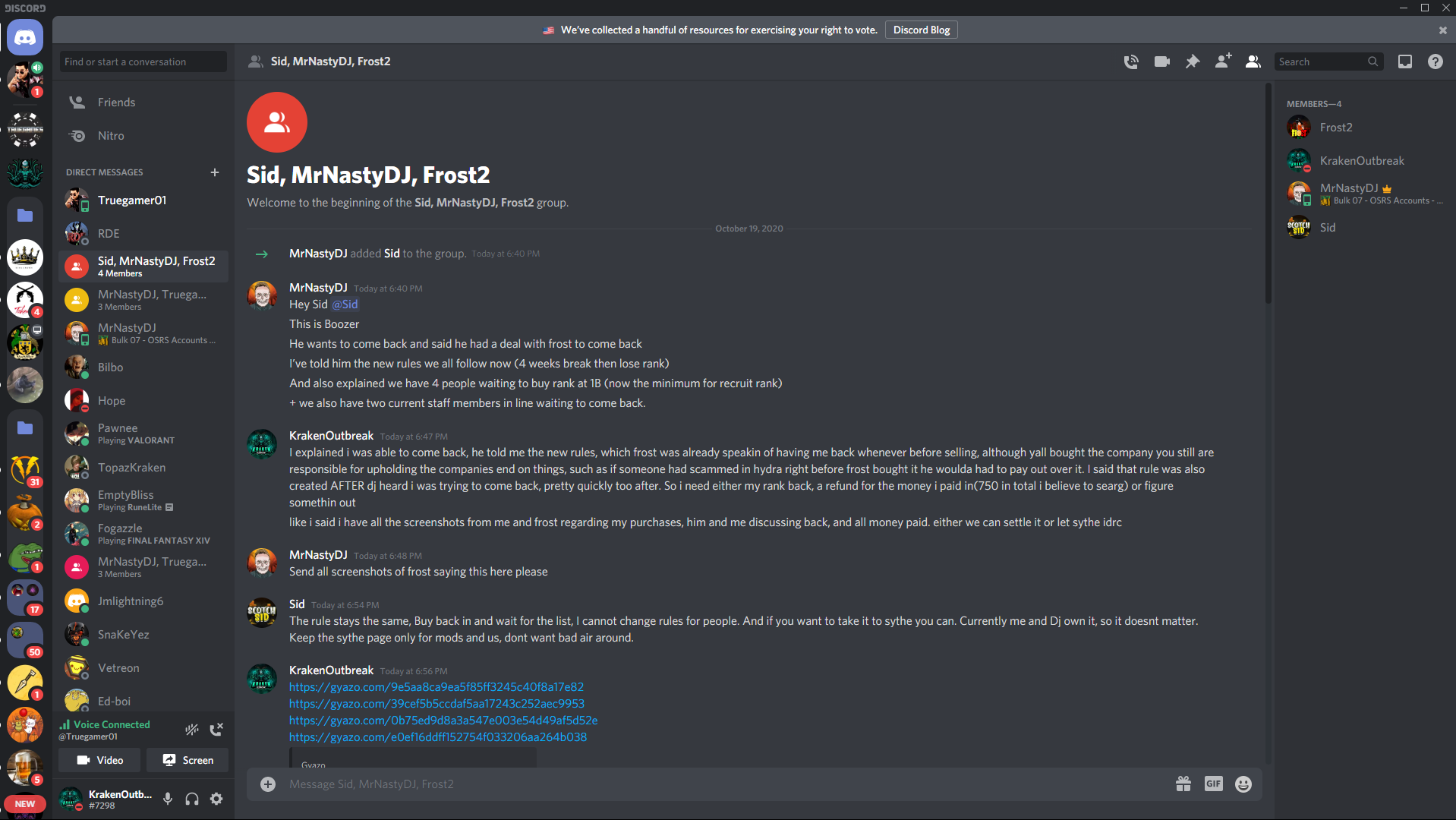
Task: Open Truegamer01 direct message
Action: click(x=132, y=200)
